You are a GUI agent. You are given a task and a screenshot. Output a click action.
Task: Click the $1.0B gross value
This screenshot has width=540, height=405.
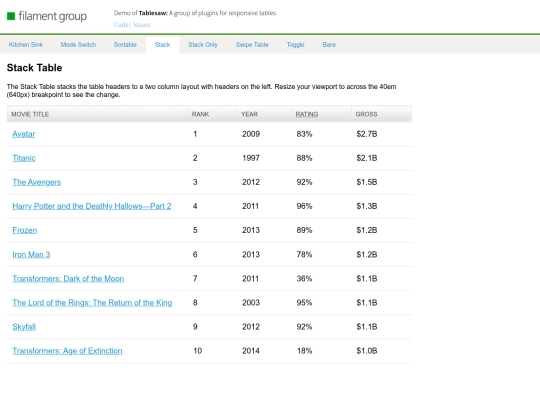pos(367,351)
